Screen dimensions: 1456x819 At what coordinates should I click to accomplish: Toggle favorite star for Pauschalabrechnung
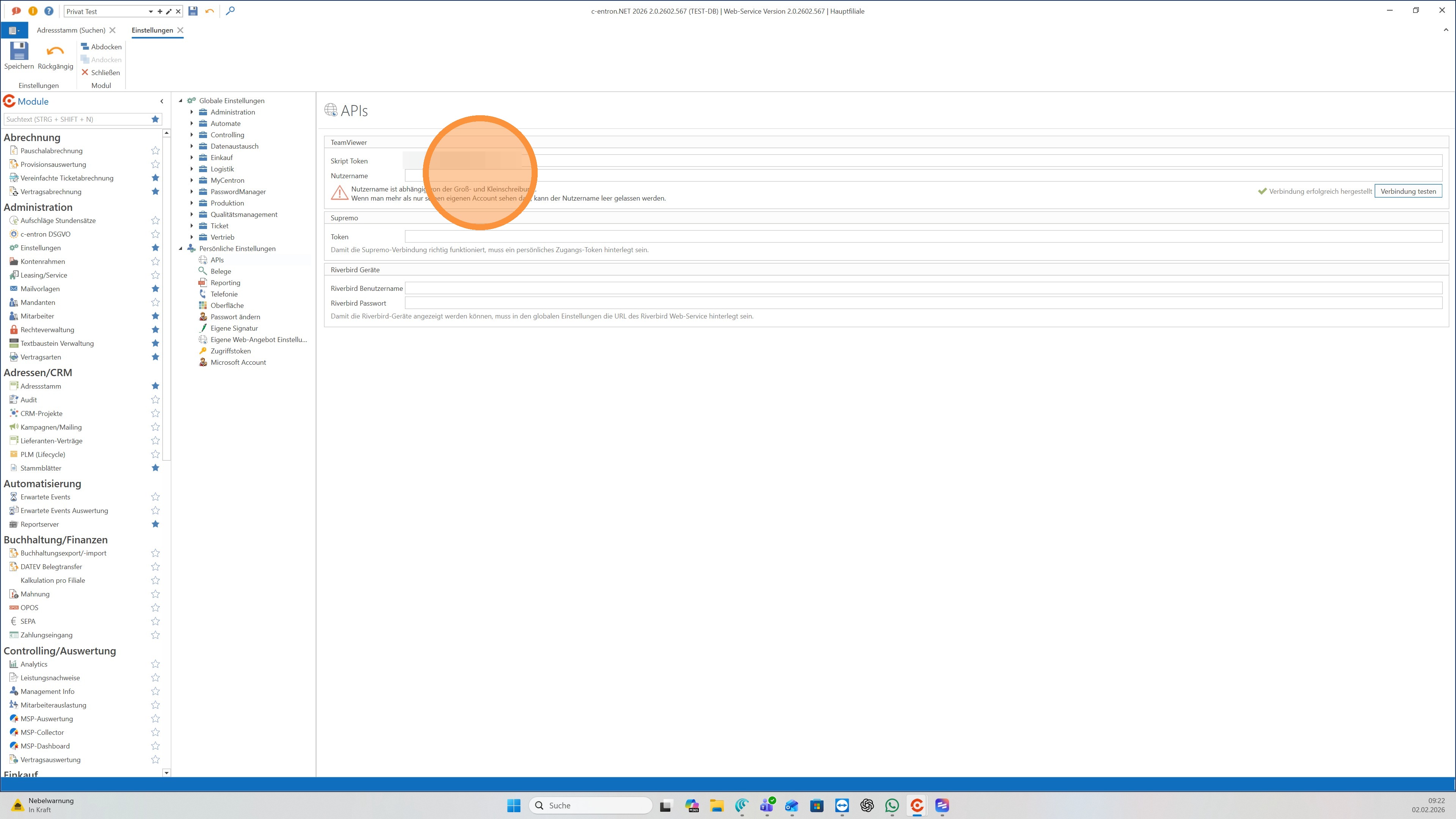pos(155,151)
